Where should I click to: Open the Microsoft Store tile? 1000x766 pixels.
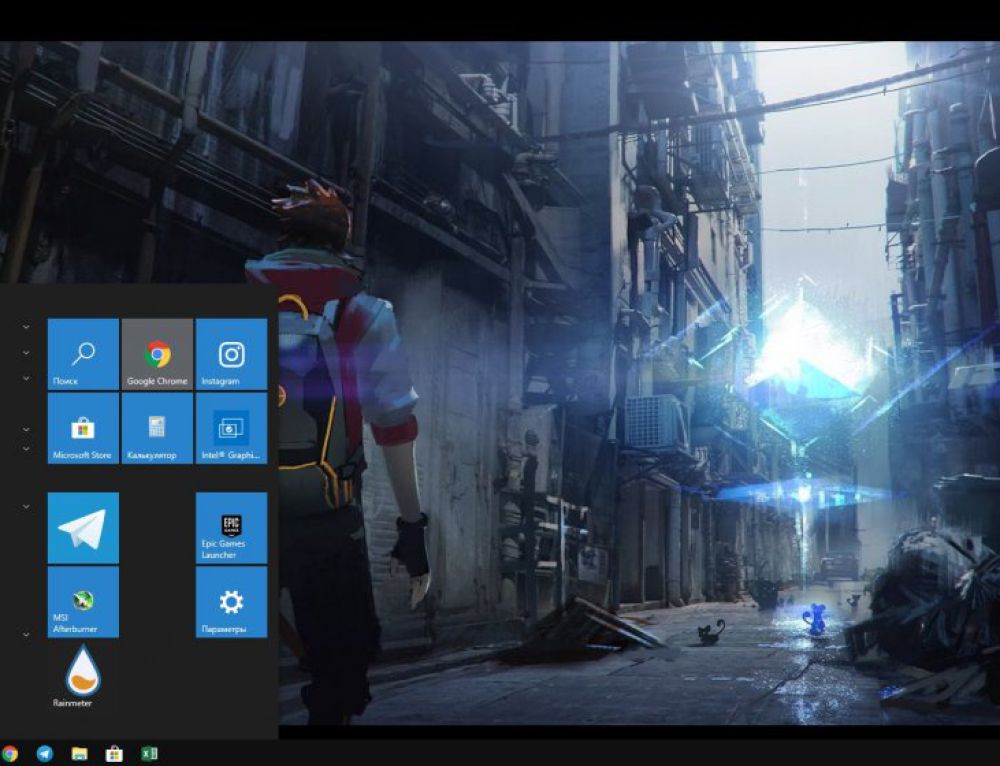pos(82,429)
